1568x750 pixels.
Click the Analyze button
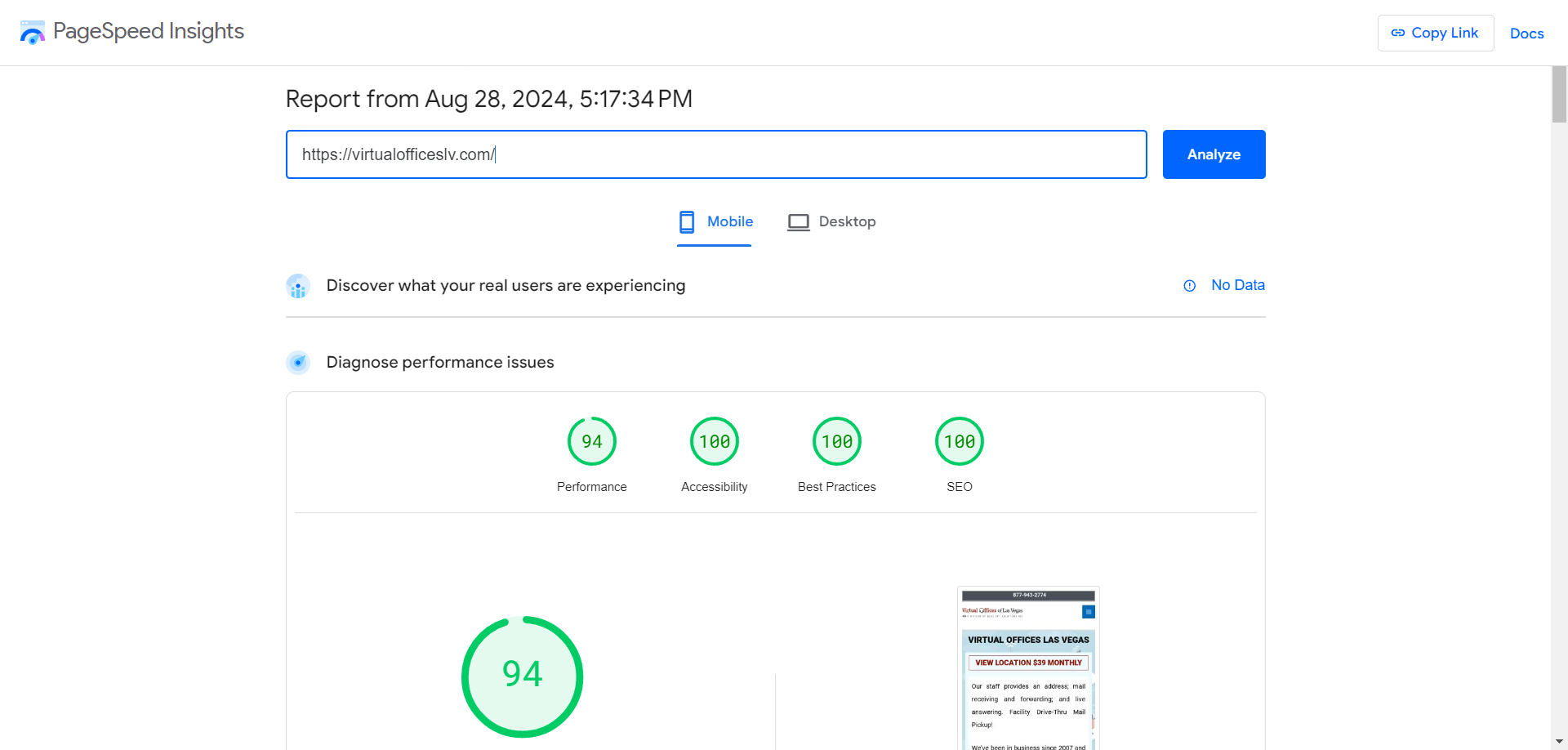(1214, 154)
